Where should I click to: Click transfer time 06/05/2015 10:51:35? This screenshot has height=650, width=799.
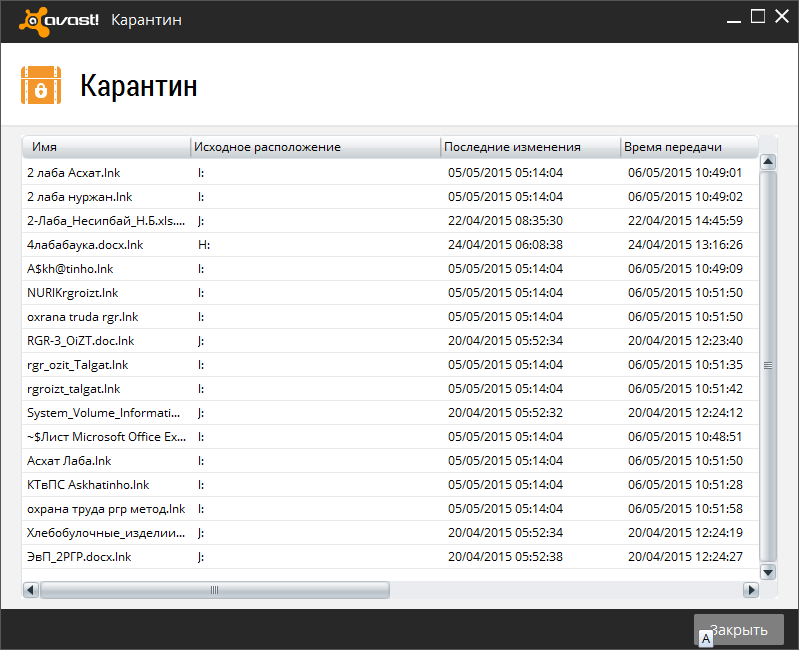click(x=685, y=365)
